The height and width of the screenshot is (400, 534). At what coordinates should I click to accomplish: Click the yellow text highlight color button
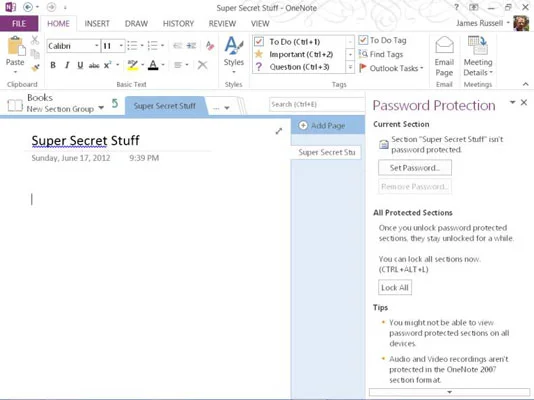coord(132,65)
